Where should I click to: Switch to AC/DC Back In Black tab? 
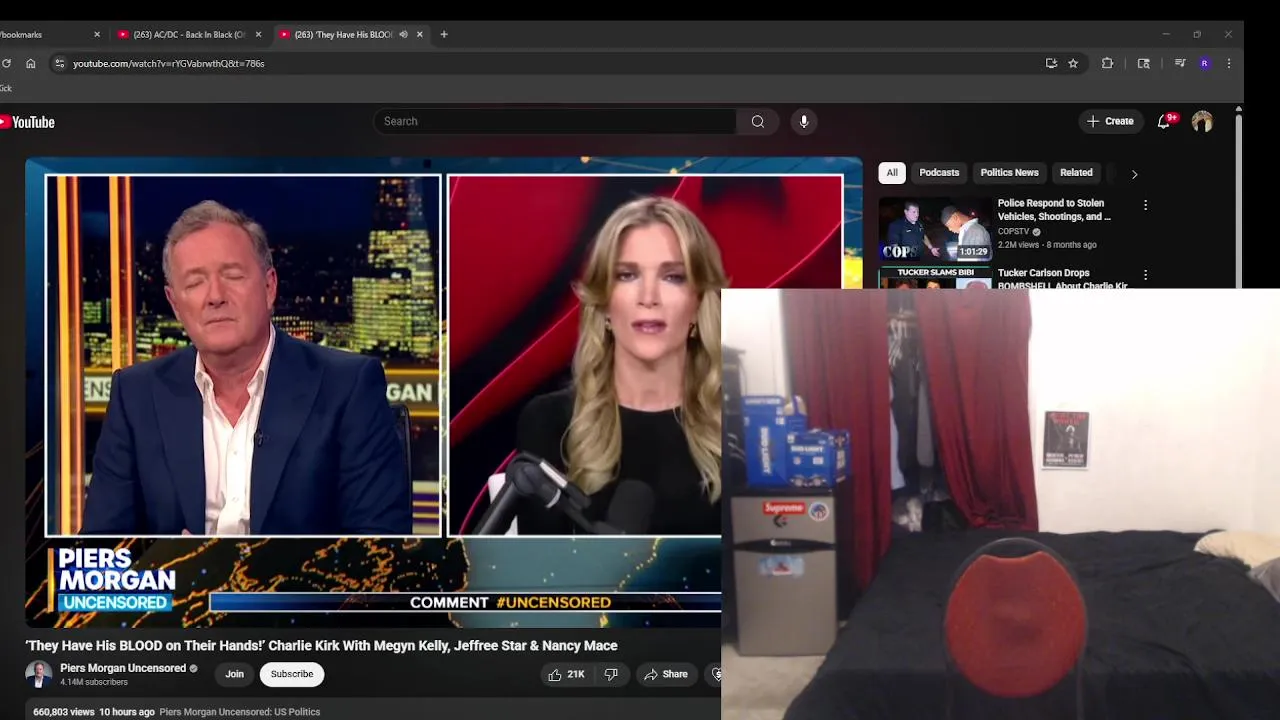pos(189,34)
